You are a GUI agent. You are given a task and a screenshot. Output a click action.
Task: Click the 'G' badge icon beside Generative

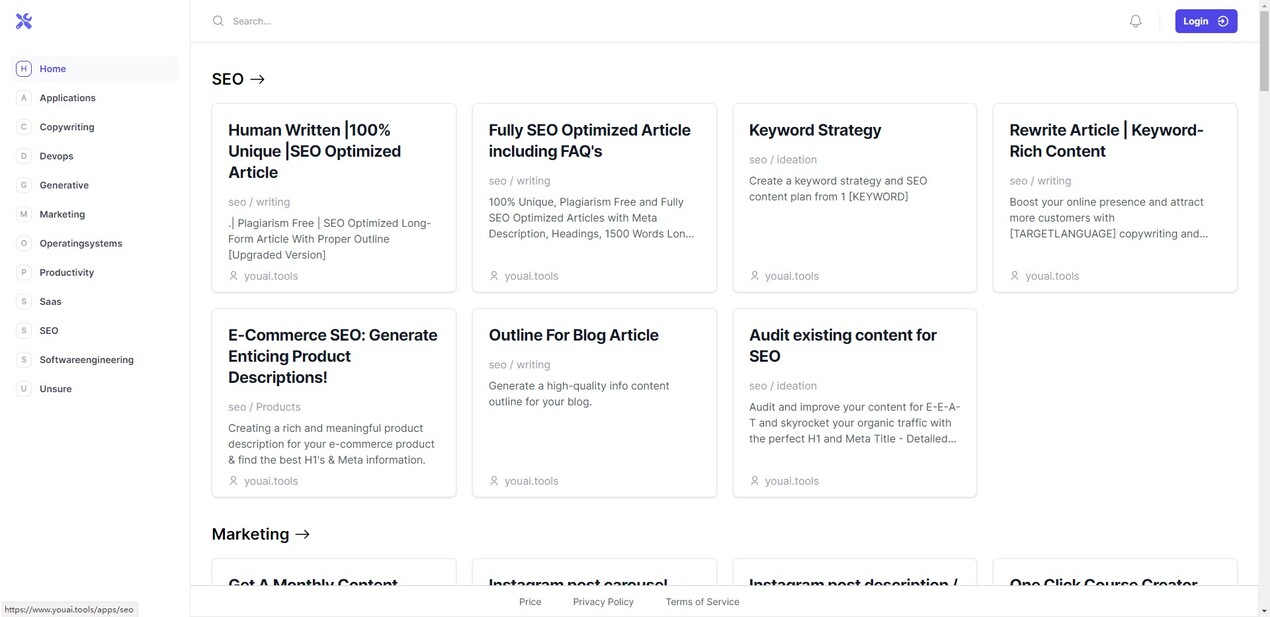pyautogui.click(x=24, y=185)
